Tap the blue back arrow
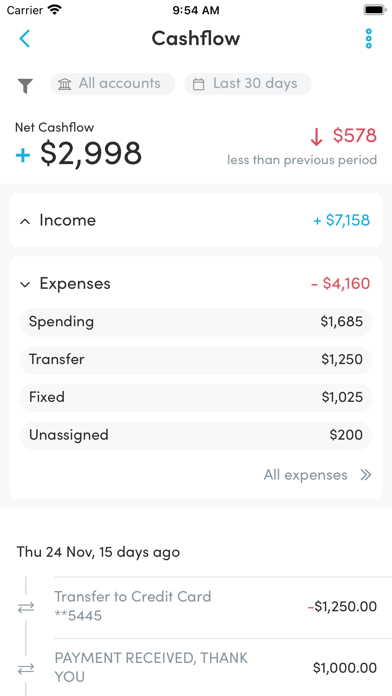Screen dimensions: 392x696 click(x=24, y=39)
